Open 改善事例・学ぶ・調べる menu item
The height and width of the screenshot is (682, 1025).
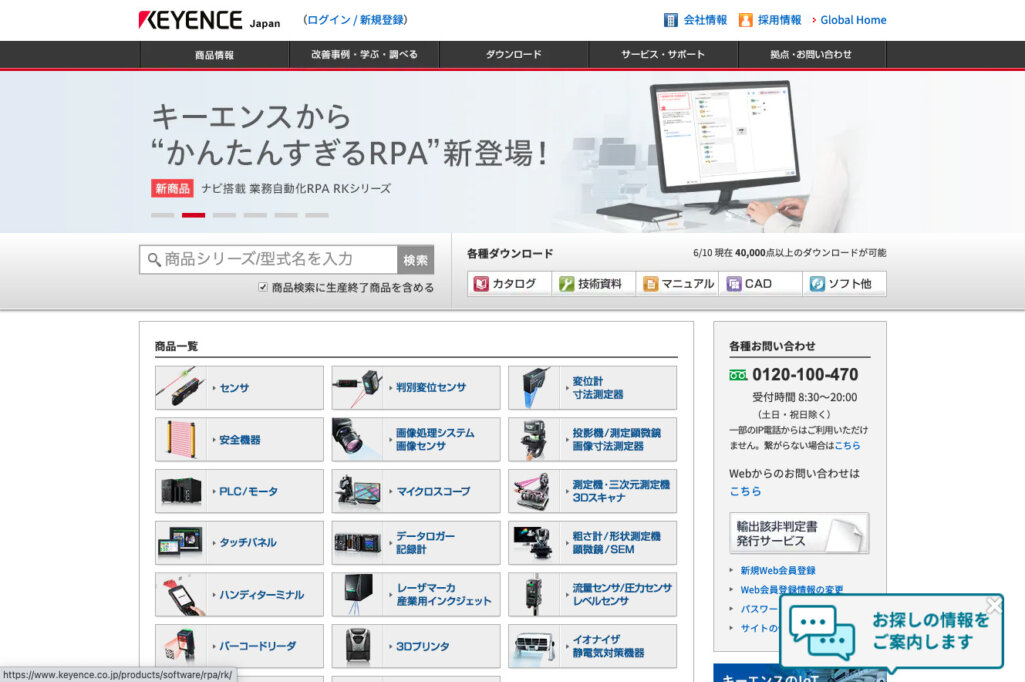tap(364, 55)
